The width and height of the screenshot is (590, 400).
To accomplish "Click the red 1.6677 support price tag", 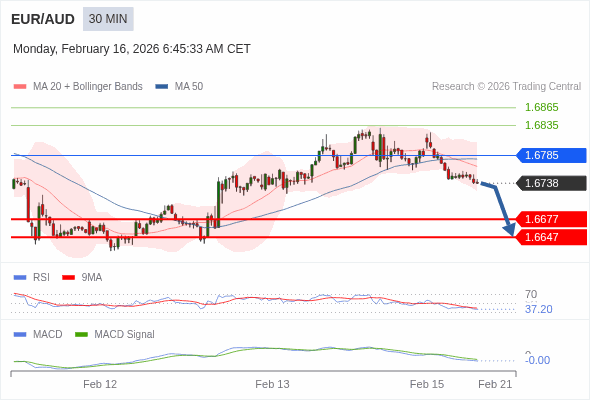I will tap(551, 219).
